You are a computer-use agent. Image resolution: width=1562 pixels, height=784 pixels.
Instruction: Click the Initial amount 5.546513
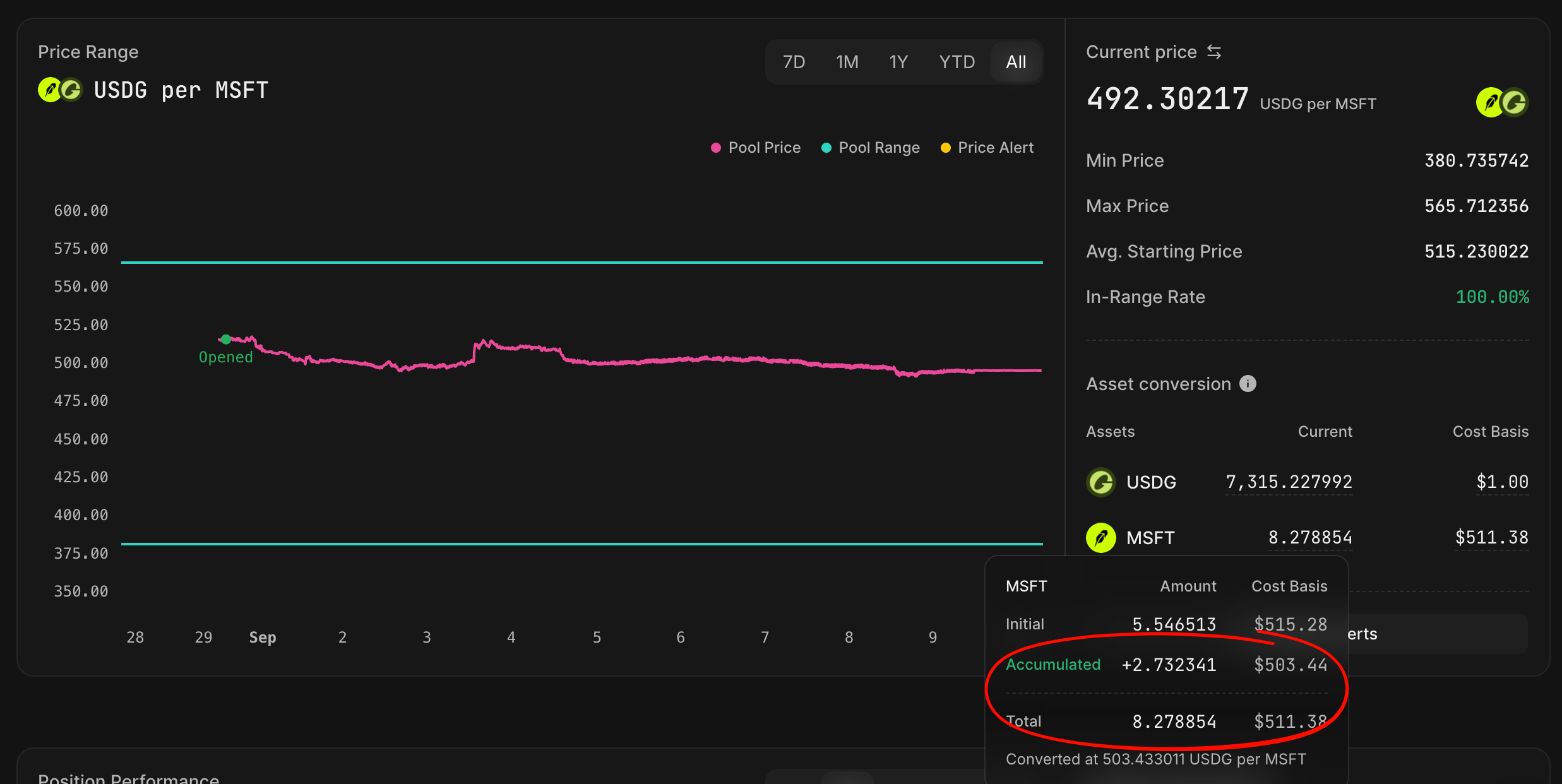tap(1174, 624)
